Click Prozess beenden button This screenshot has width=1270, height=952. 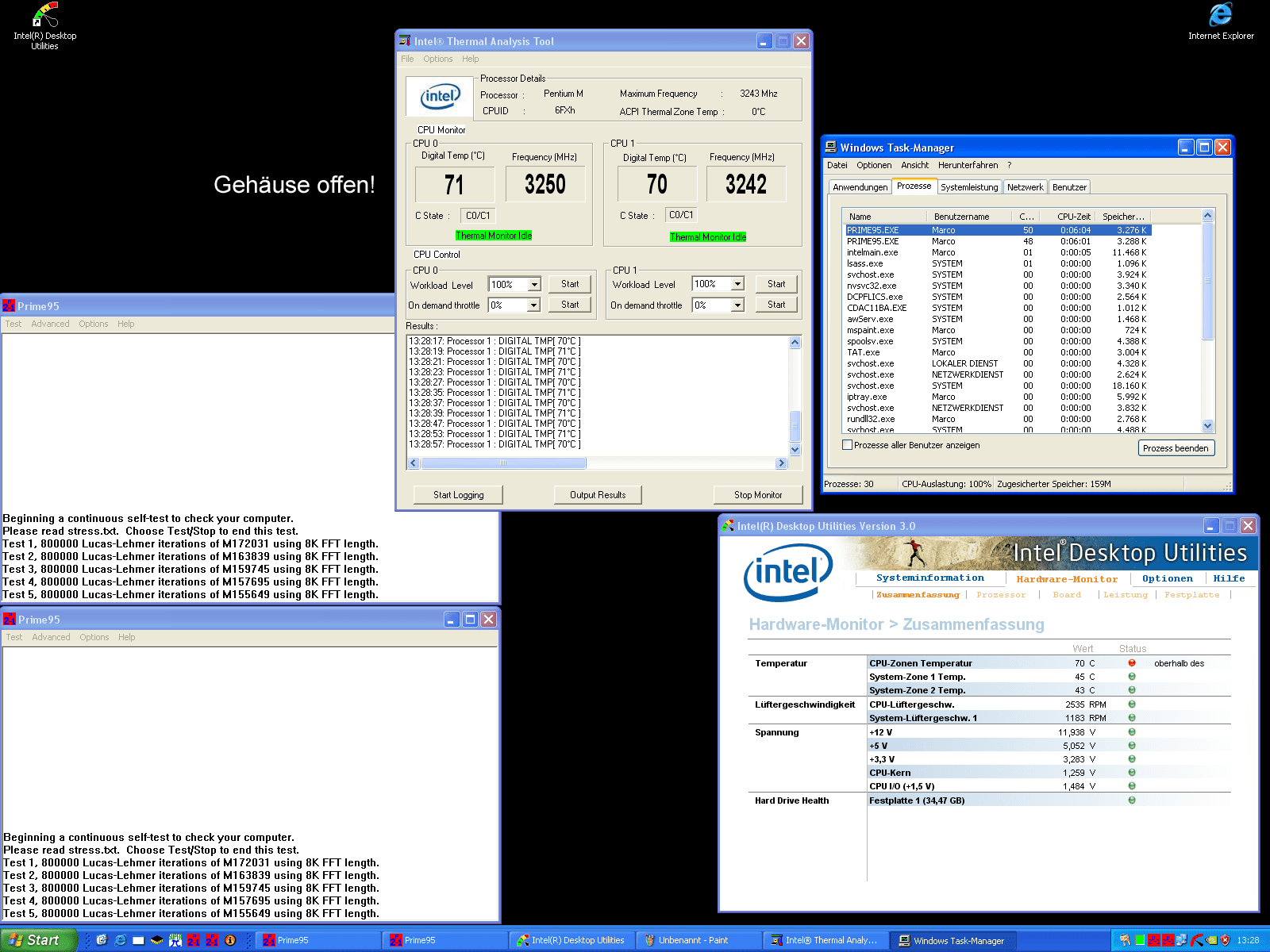click(x=1176, y=448)
